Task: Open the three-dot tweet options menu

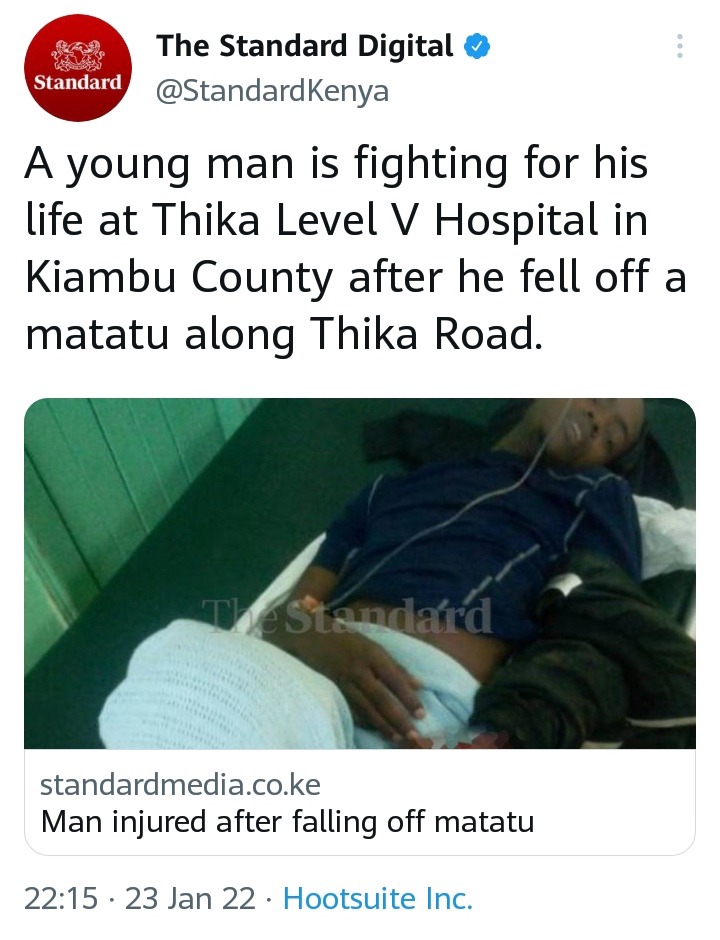Action: (679, 46)
